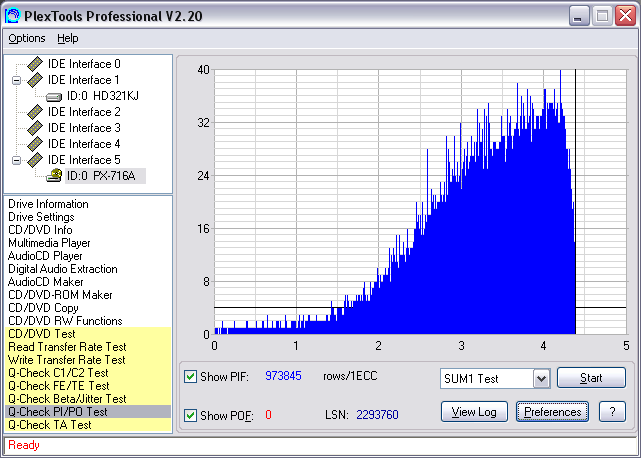Click the IDE Interface 0 chip icon
Image resolution: width=641 pixels, height=458 pixels.
click(x=35, y=64)
